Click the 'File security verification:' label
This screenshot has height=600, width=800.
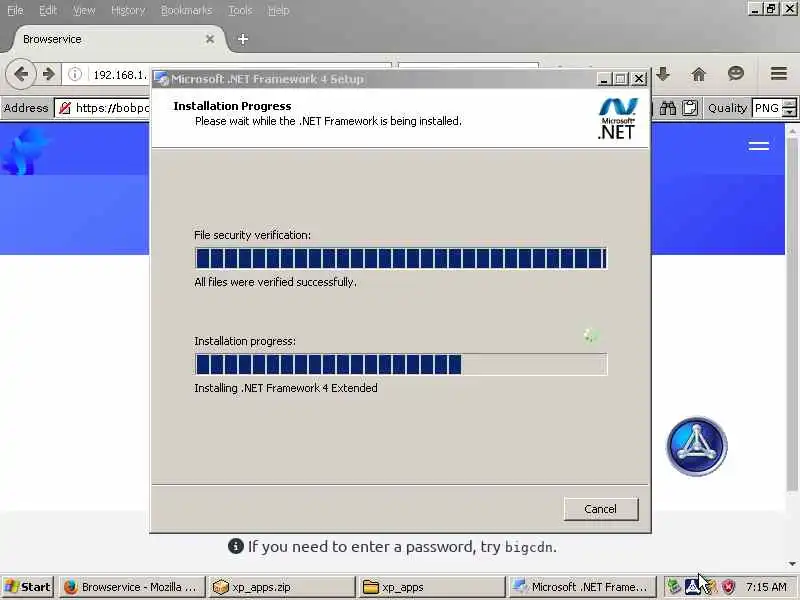252,235
